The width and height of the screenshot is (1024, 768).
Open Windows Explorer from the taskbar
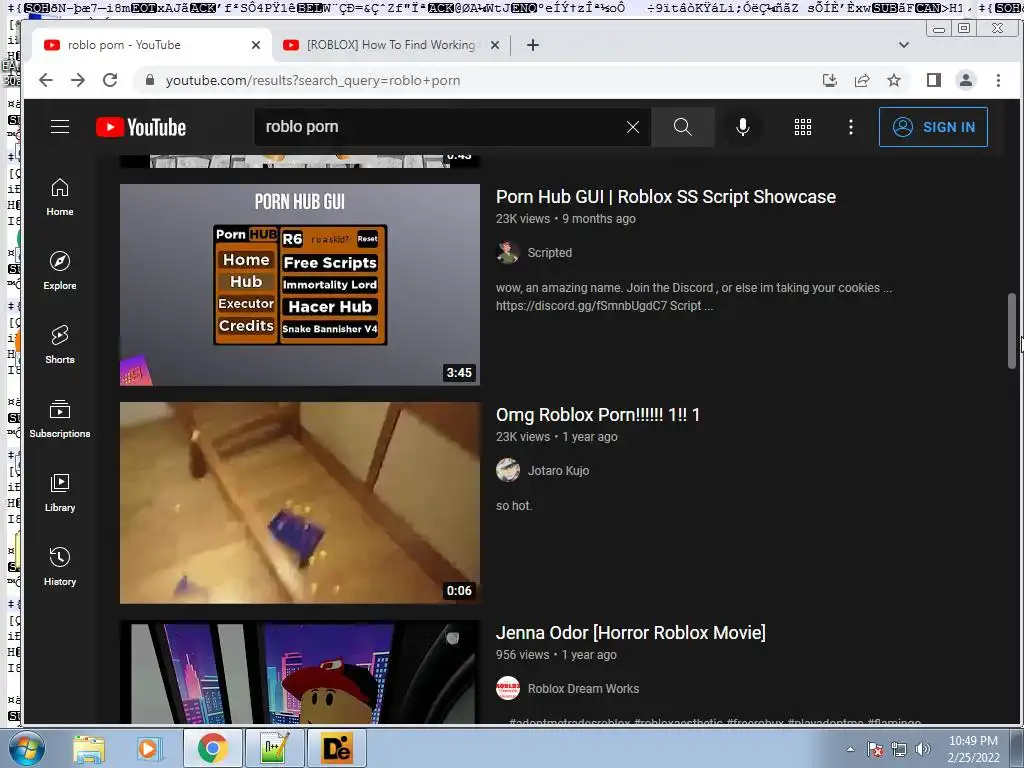[x=89, y=748]
